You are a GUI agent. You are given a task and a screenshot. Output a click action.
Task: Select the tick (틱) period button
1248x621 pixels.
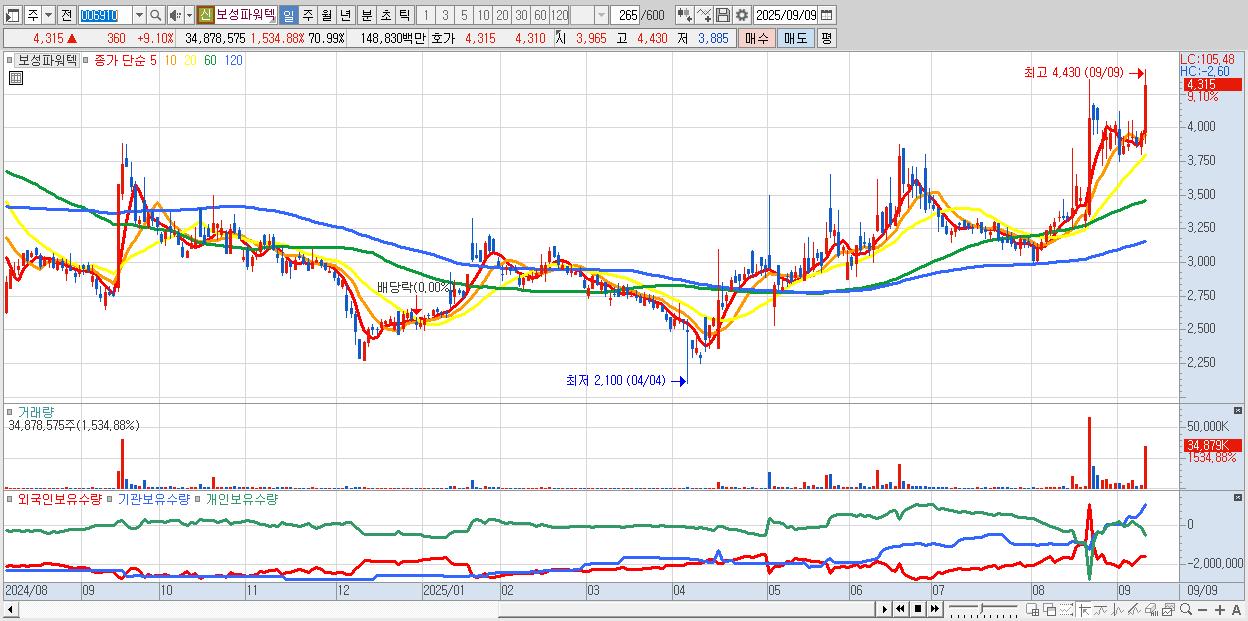(x=404, y=15)
